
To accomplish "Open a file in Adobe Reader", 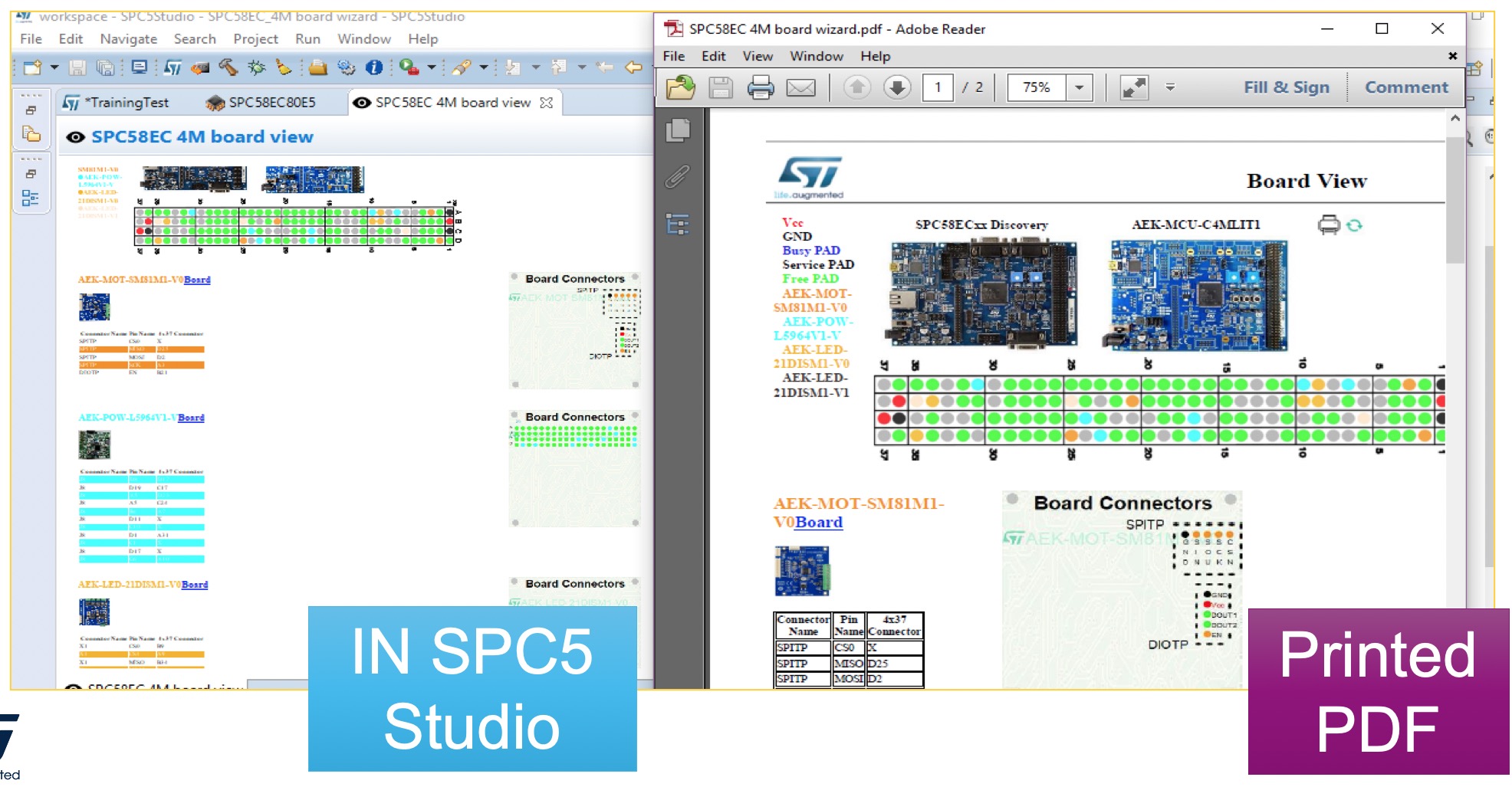I will pyautogui.click(x=680, y=87).
